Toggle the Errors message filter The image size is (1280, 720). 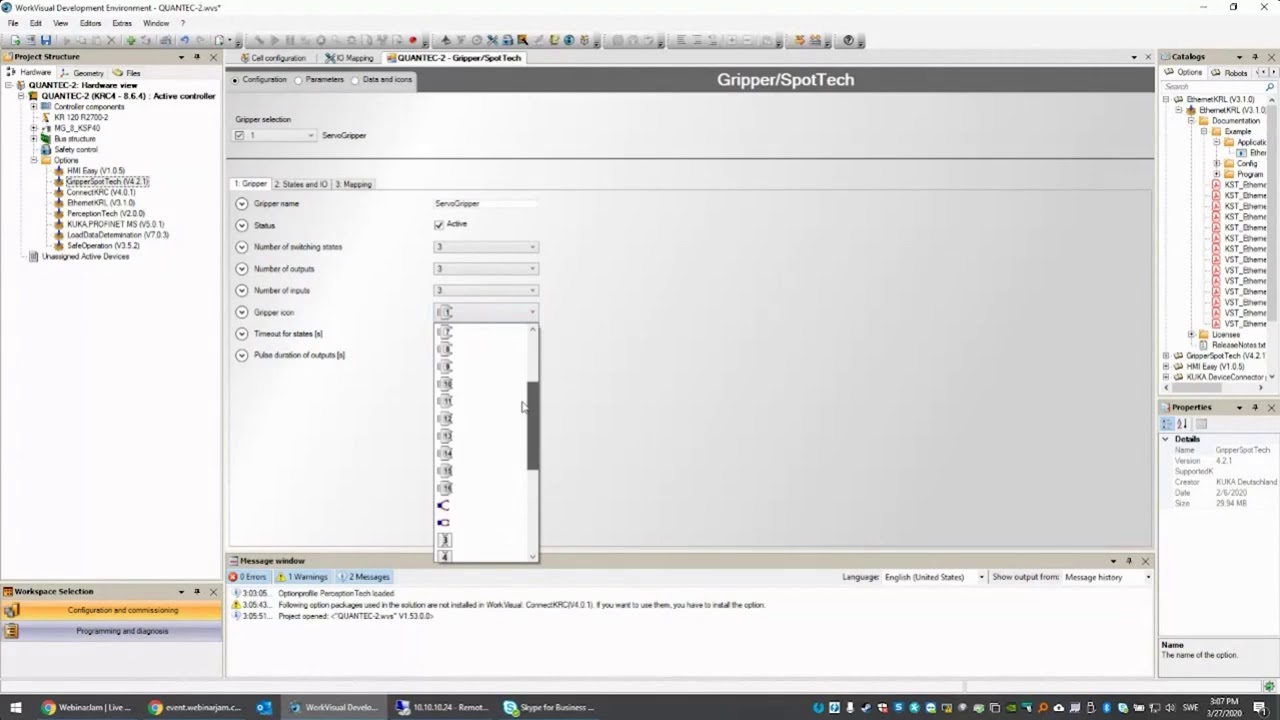[x=248, y=577]
